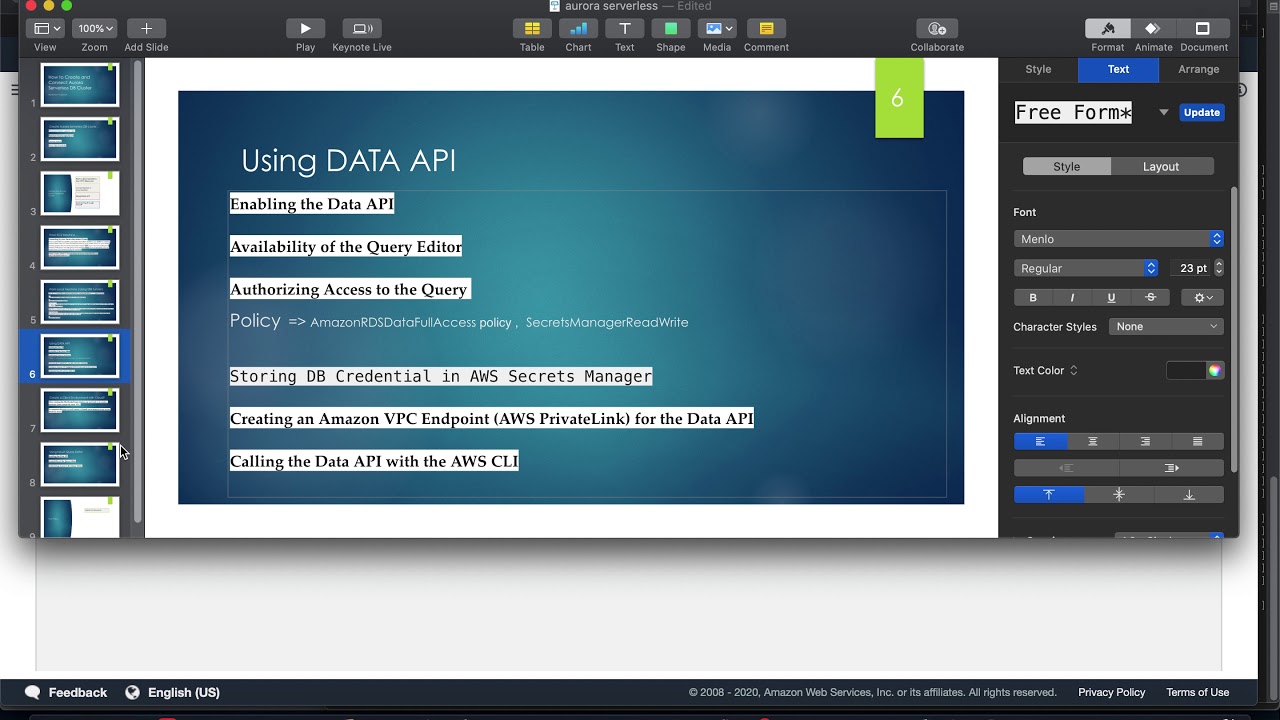The image size is (1280, 720).
Task: Add a Text box
Action: pyautogui.click(x=624, y=29)
